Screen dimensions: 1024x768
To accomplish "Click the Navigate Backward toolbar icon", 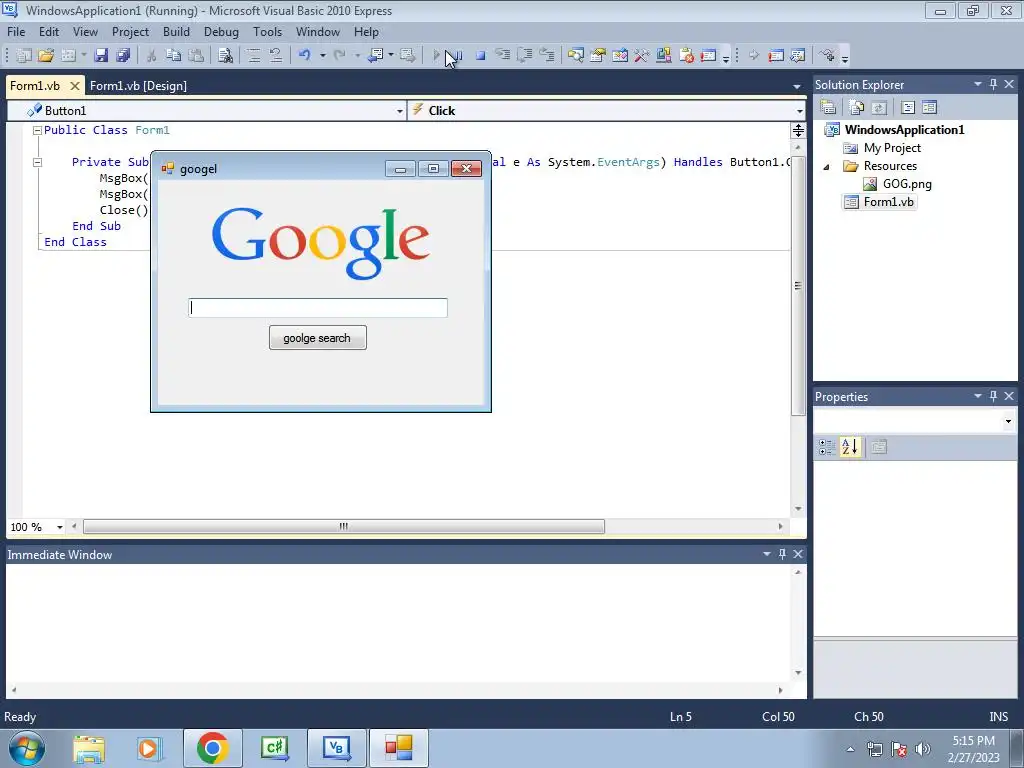I will (375, 56).
